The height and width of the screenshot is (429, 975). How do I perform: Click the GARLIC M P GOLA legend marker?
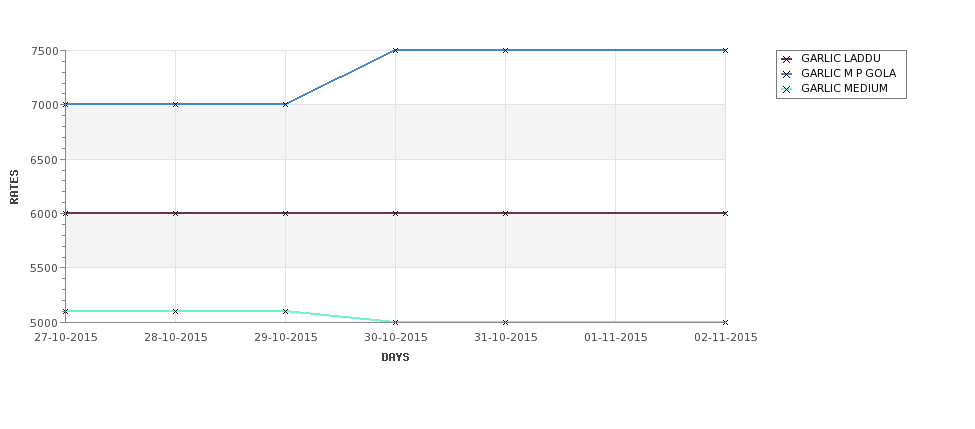click(x=786, y=74)
